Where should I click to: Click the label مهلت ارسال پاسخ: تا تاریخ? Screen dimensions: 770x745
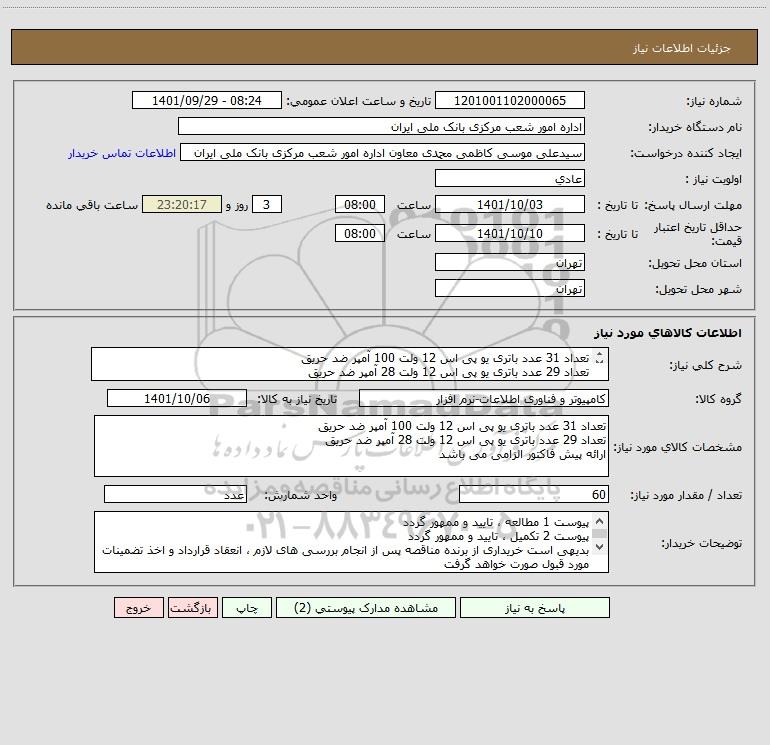pos(669,205)
